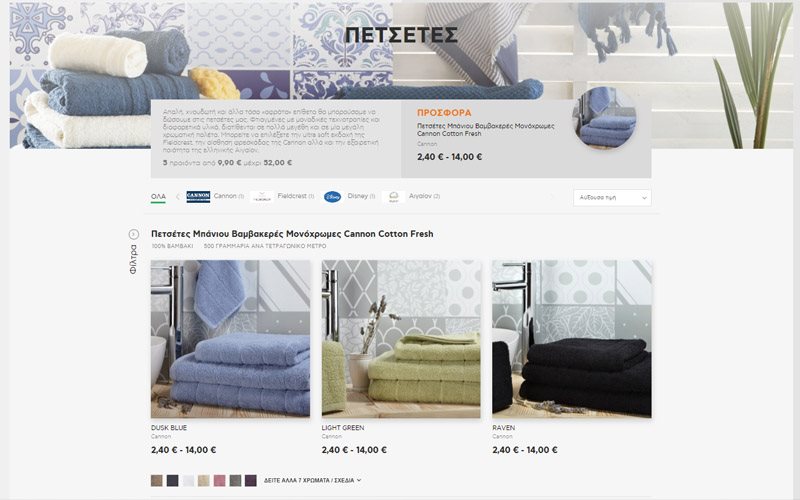This screenshot has width=800, height=500.
Task: Open the offer's Cannon Cotton Fresh product link
Action: tap(485, 130)
